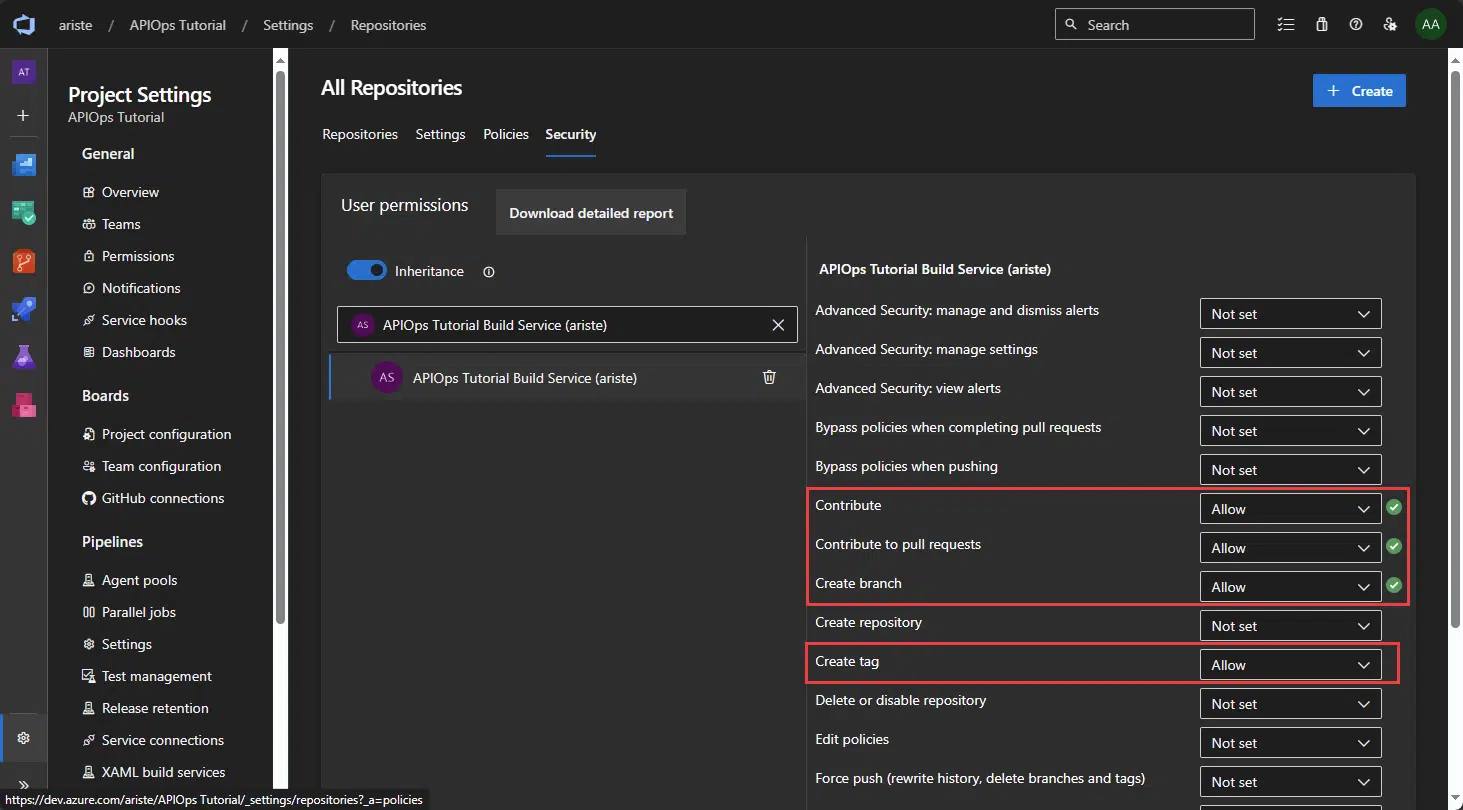This screenshot has width=1463, height=810.
Task: Open the Force push permission dropdown
Action: pyautogui.click(x=1290, y=781)
